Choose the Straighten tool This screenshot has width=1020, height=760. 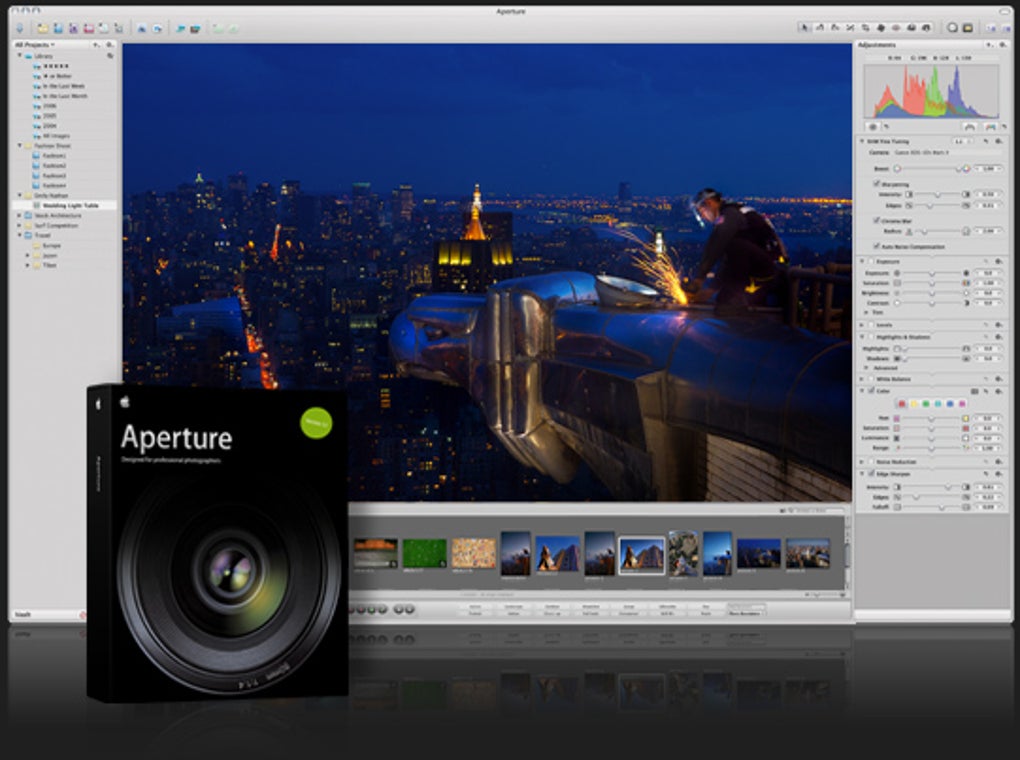850,27
